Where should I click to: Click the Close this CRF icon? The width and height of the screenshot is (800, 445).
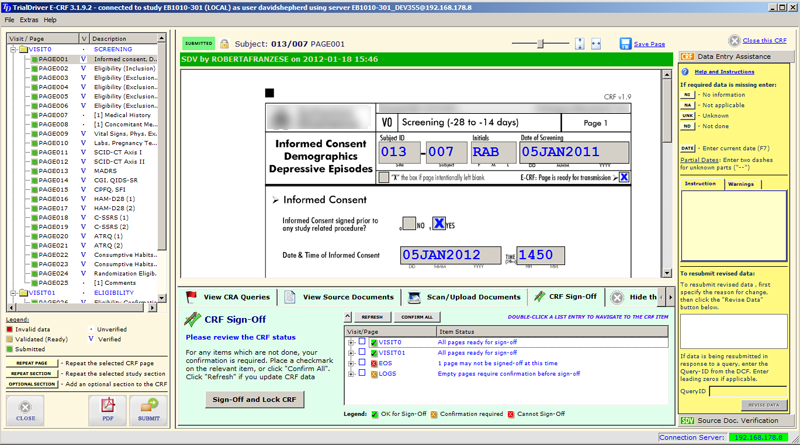tap(734, 41)
